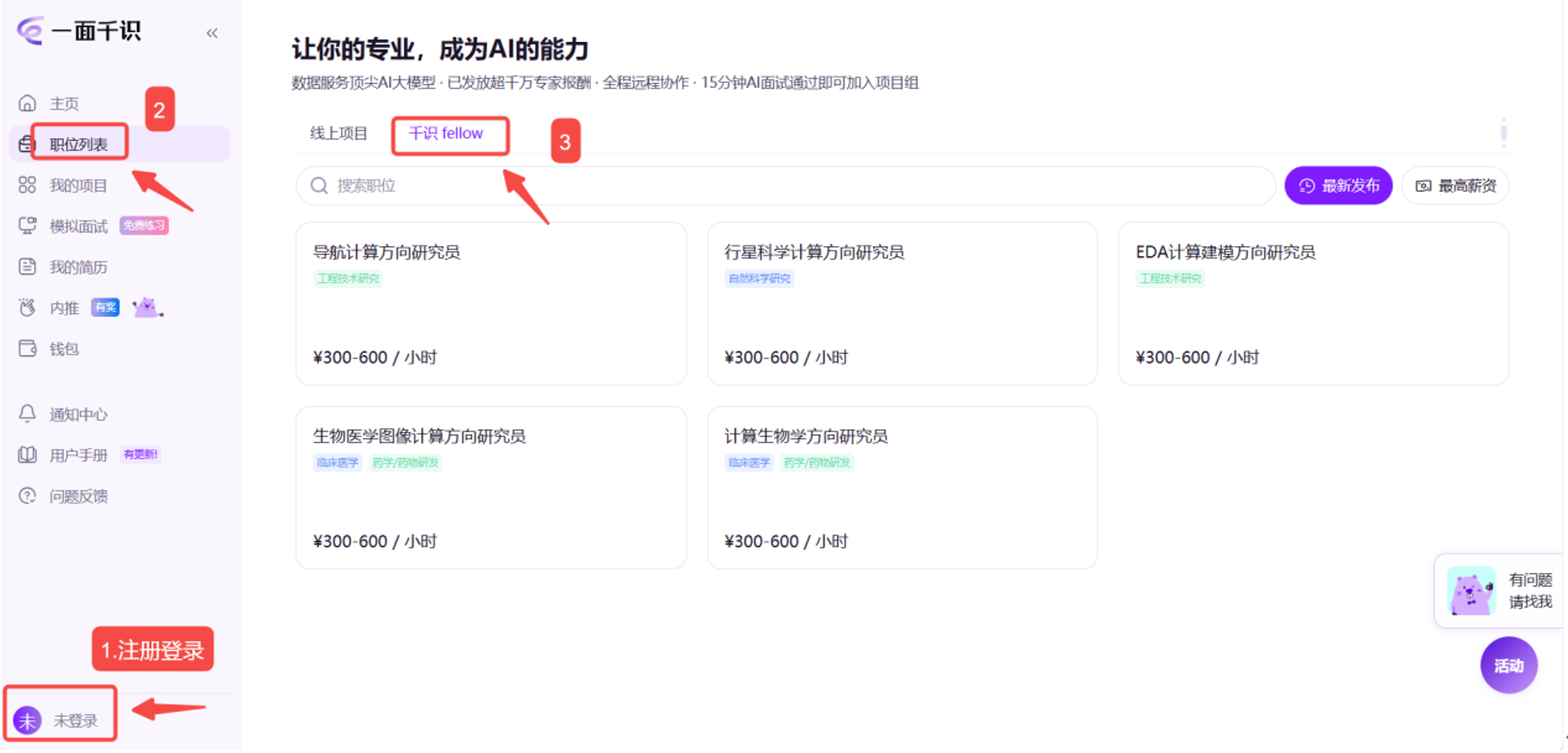The height and width of the screenshot is (753, 1568).
Task: Click the monitor icon beside 模拟面试
Action: pos(27,225)
